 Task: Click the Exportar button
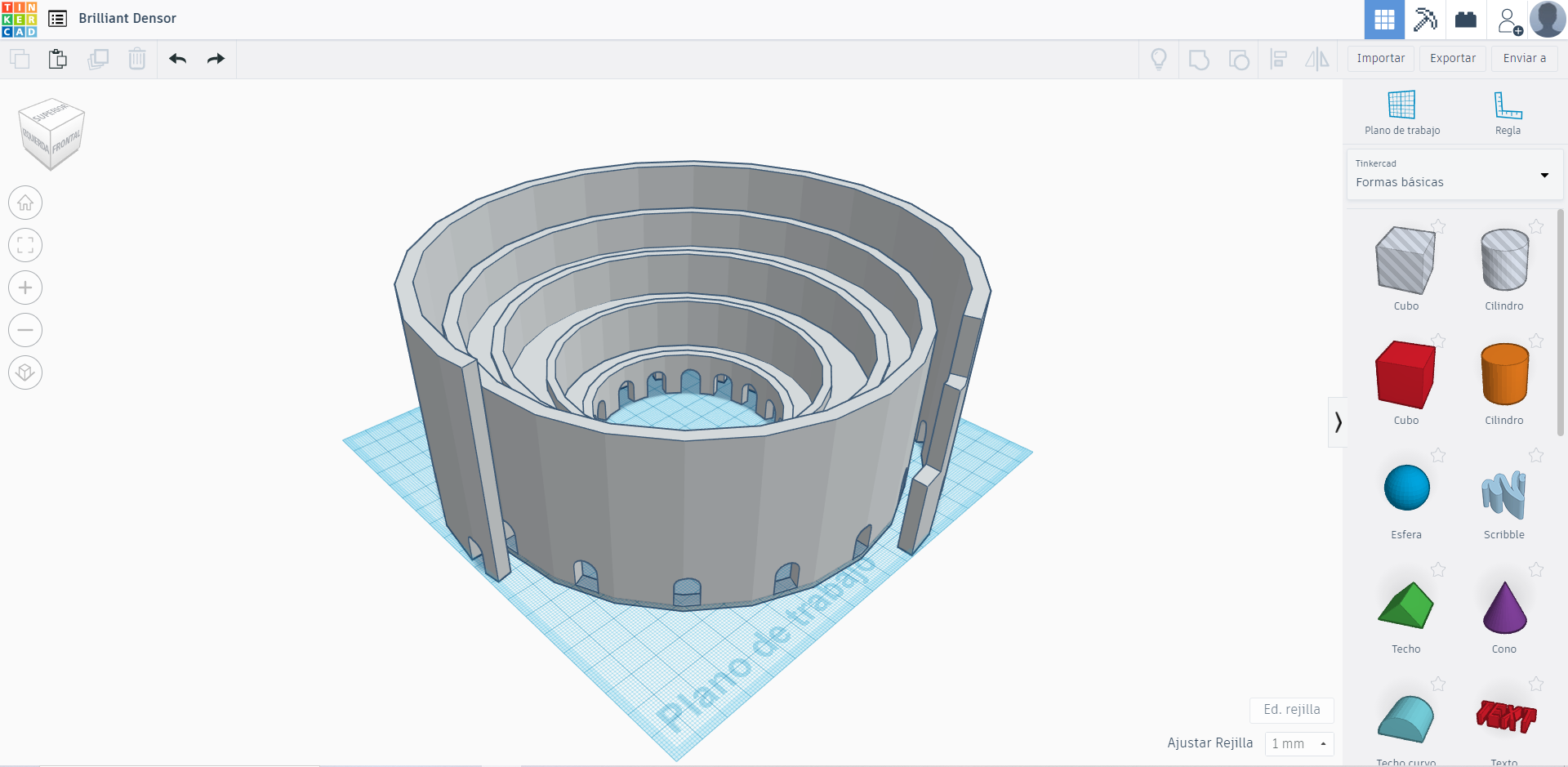point(1453,59)
